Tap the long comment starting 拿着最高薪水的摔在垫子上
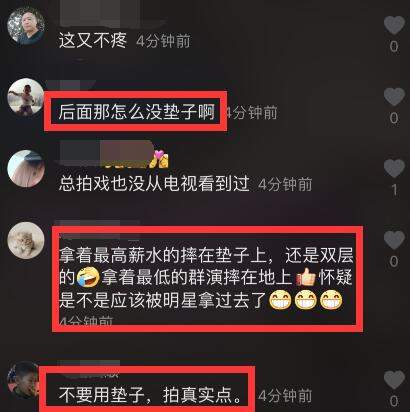The height and width of the screenshot is (412, 410). (x=206, y=278)
